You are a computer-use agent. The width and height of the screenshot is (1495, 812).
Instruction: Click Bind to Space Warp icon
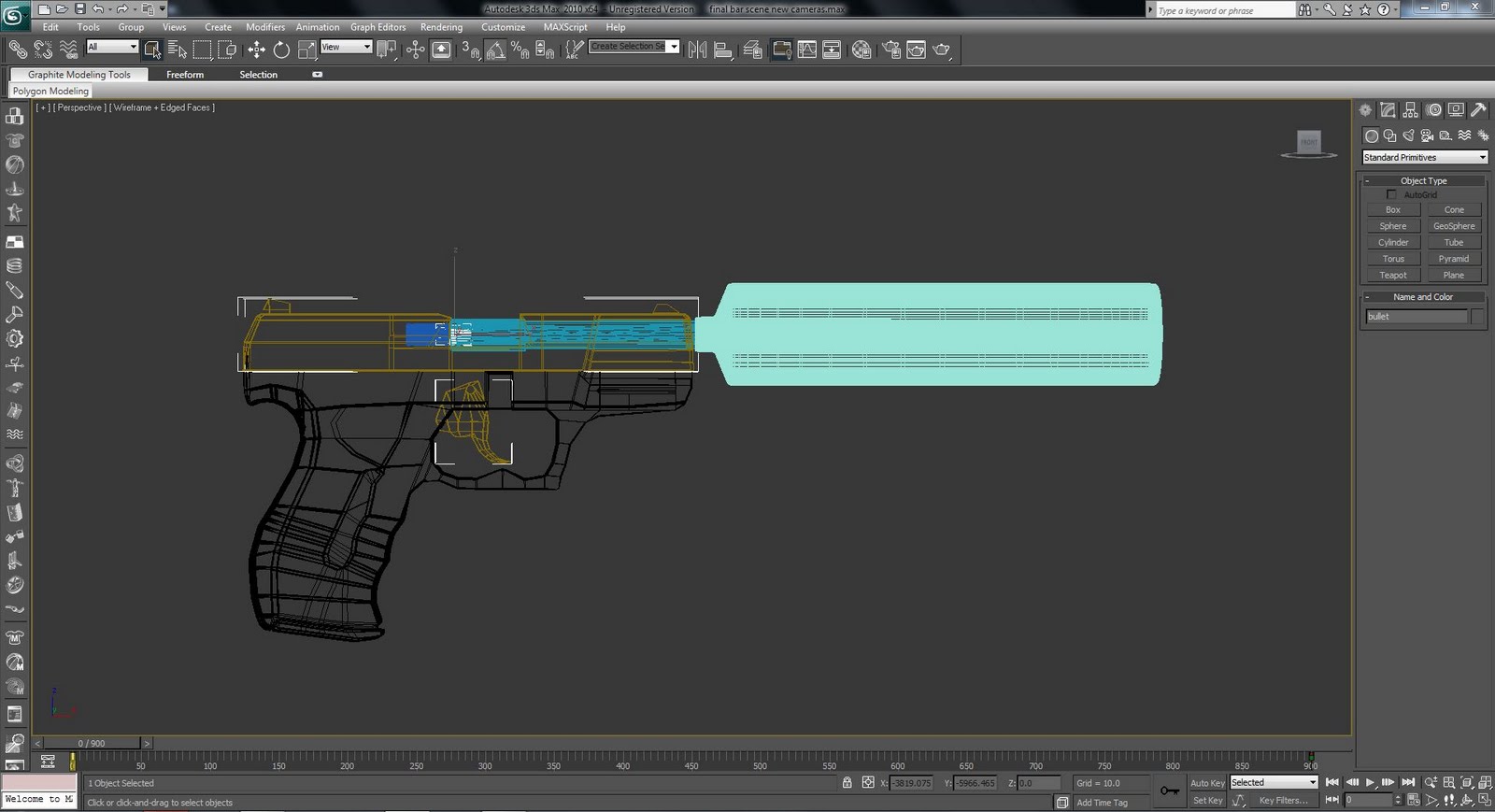[68, 50]
